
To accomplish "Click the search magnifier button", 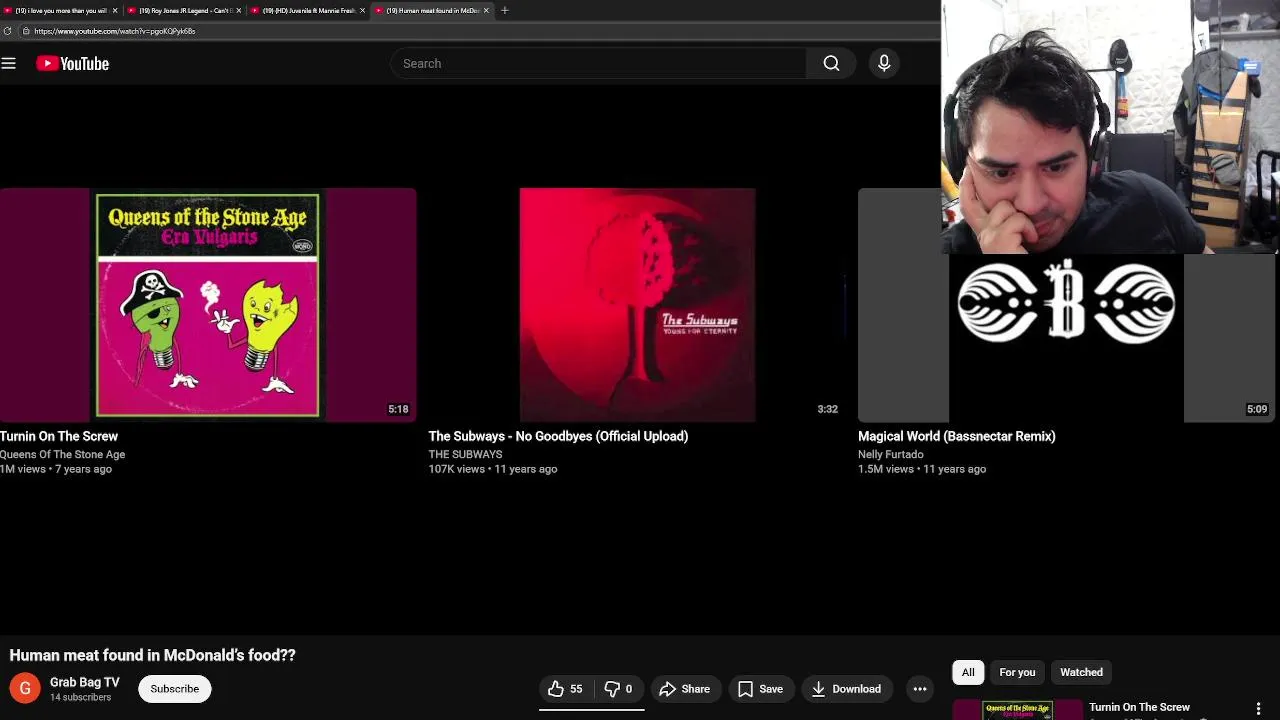I will (x=831, y=63).
